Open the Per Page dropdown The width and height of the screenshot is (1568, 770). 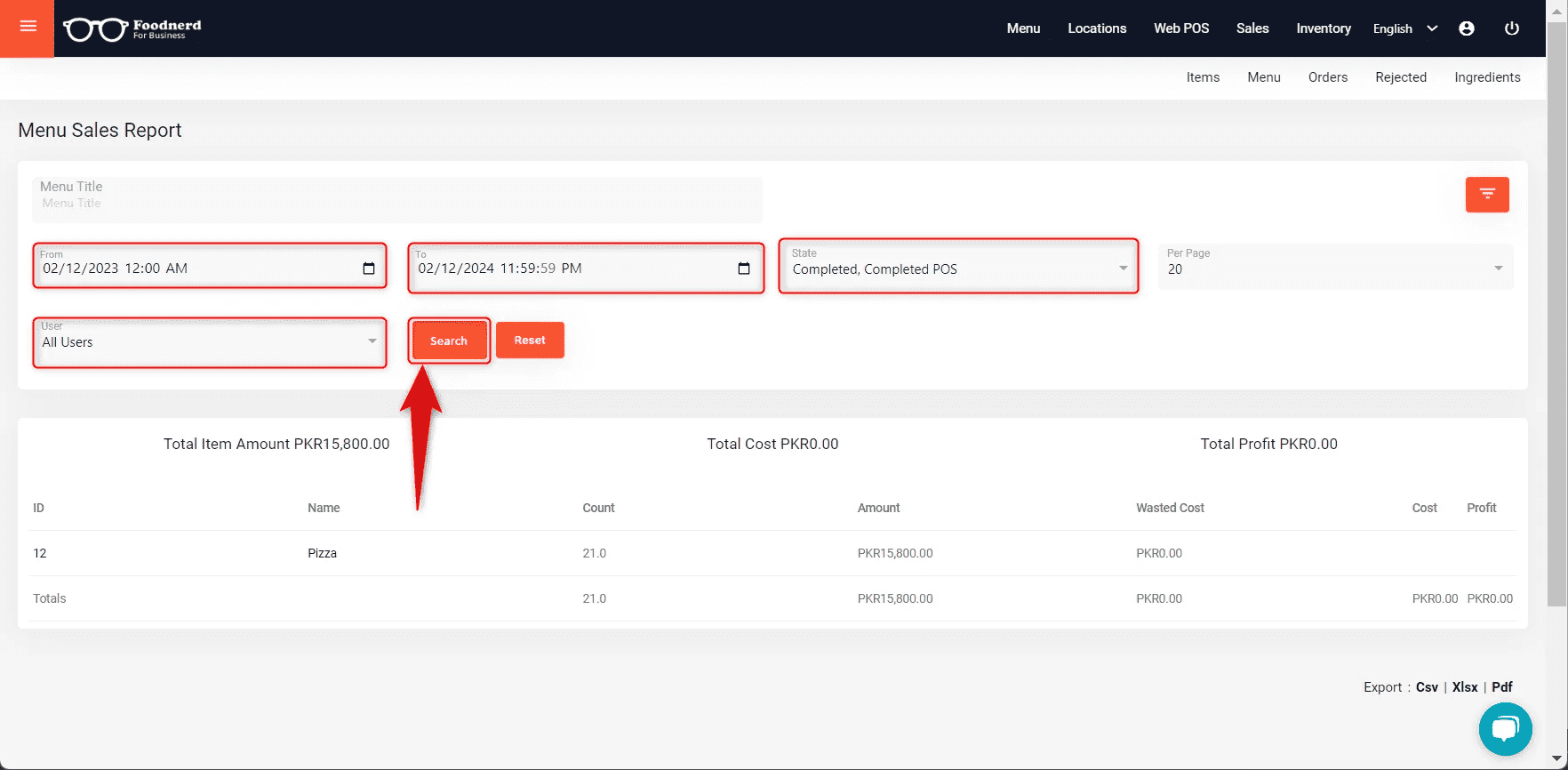coord(1335,265)
